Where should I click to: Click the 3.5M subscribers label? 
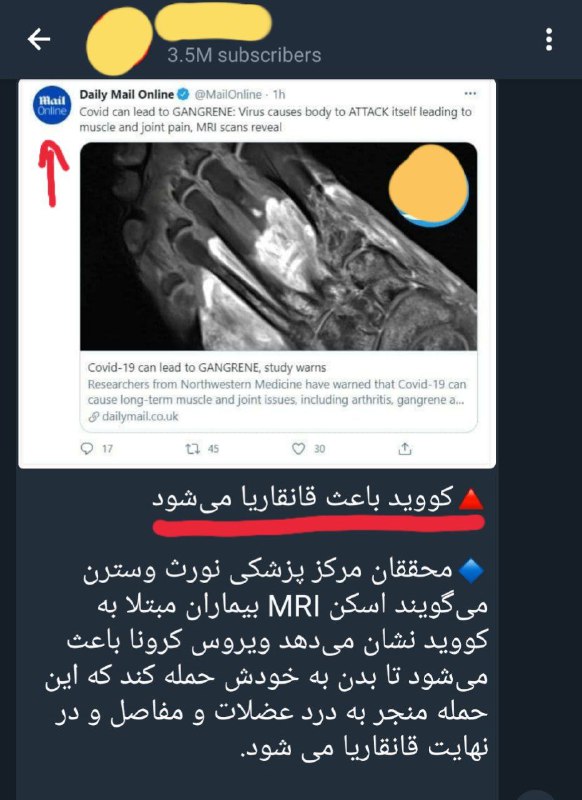(x=244, y=55)
